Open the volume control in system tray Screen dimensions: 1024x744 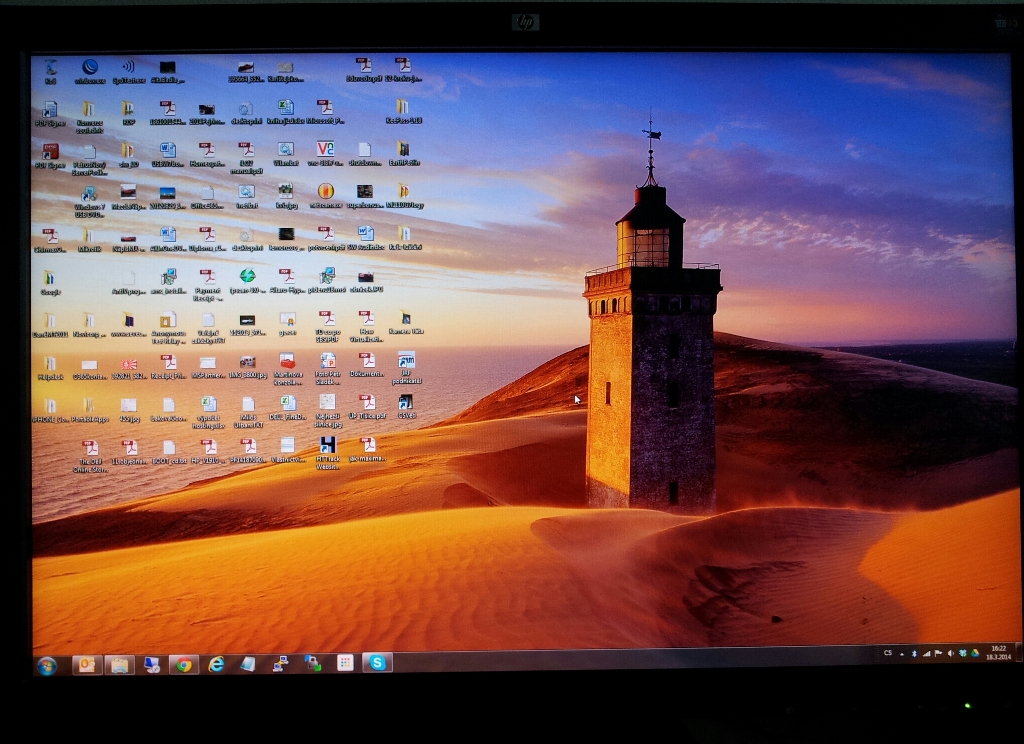(x=950, y=653)
